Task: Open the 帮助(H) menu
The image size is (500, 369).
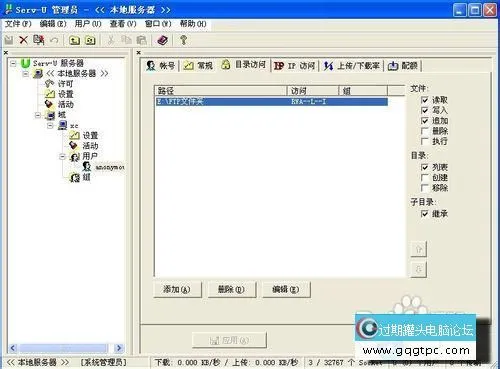Action: (x=193, y=24)
